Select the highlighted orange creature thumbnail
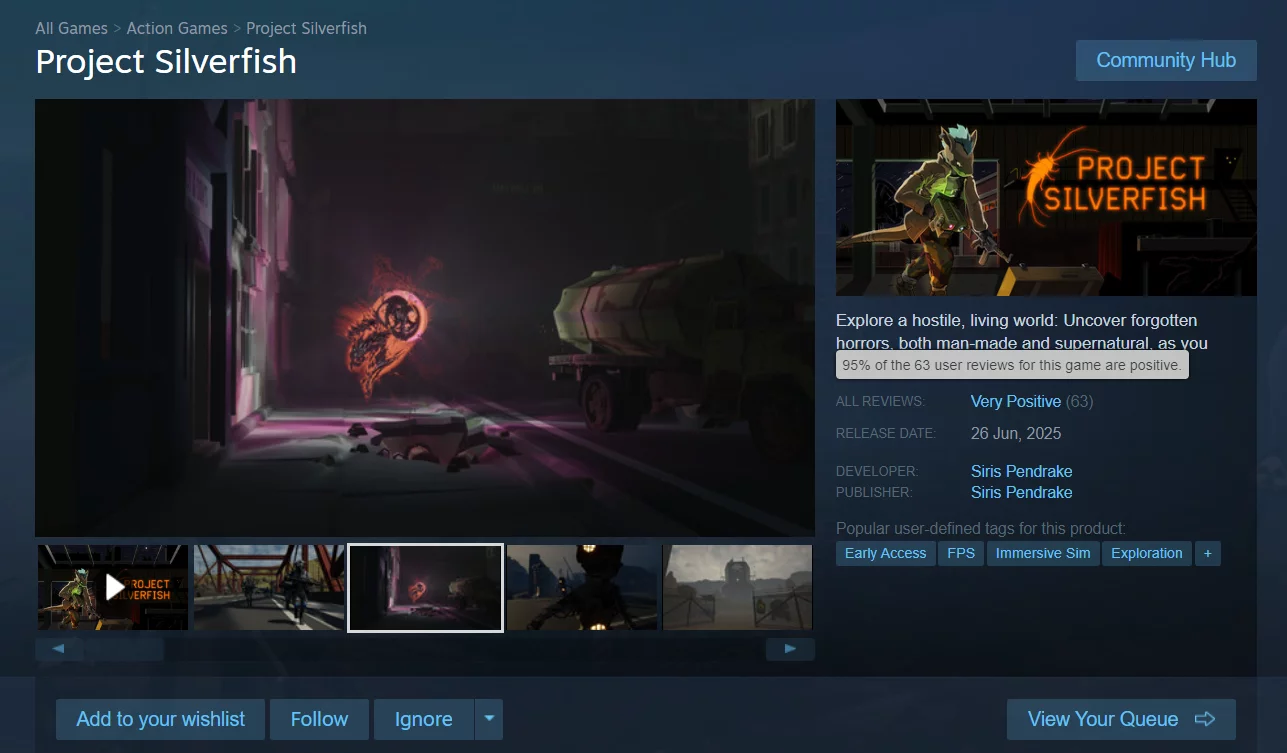 (x=425, y=588)
